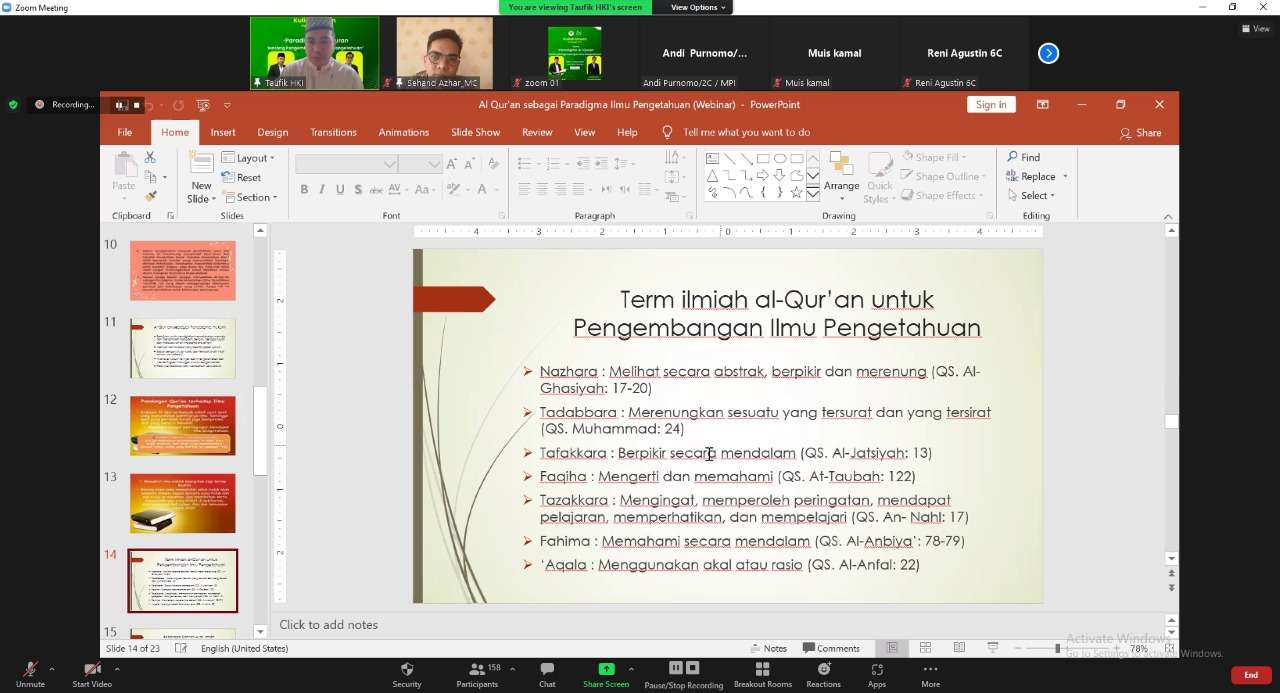Viewport: 1280px width, 693px height.
Task: Open Layout dropdown in Slides group
Action: coord(249,158)
